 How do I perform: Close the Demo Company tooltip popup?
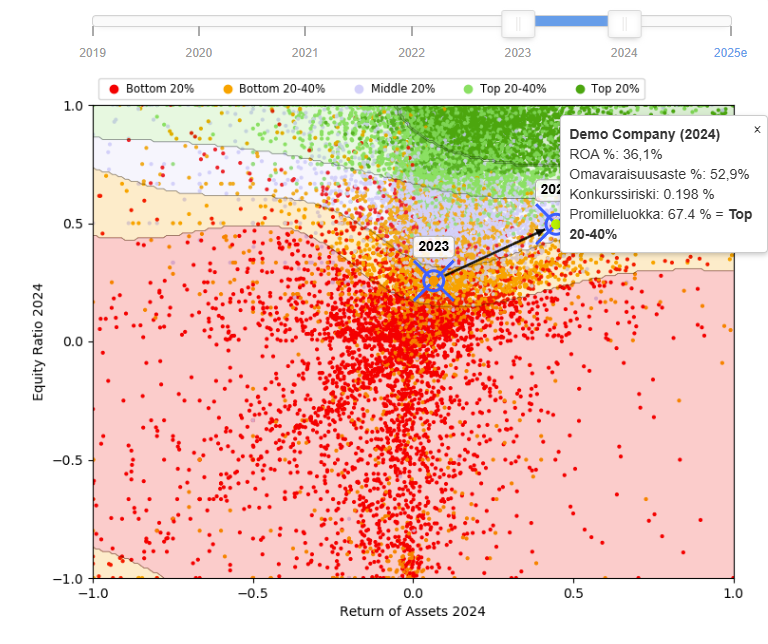(x=756, y=130)
